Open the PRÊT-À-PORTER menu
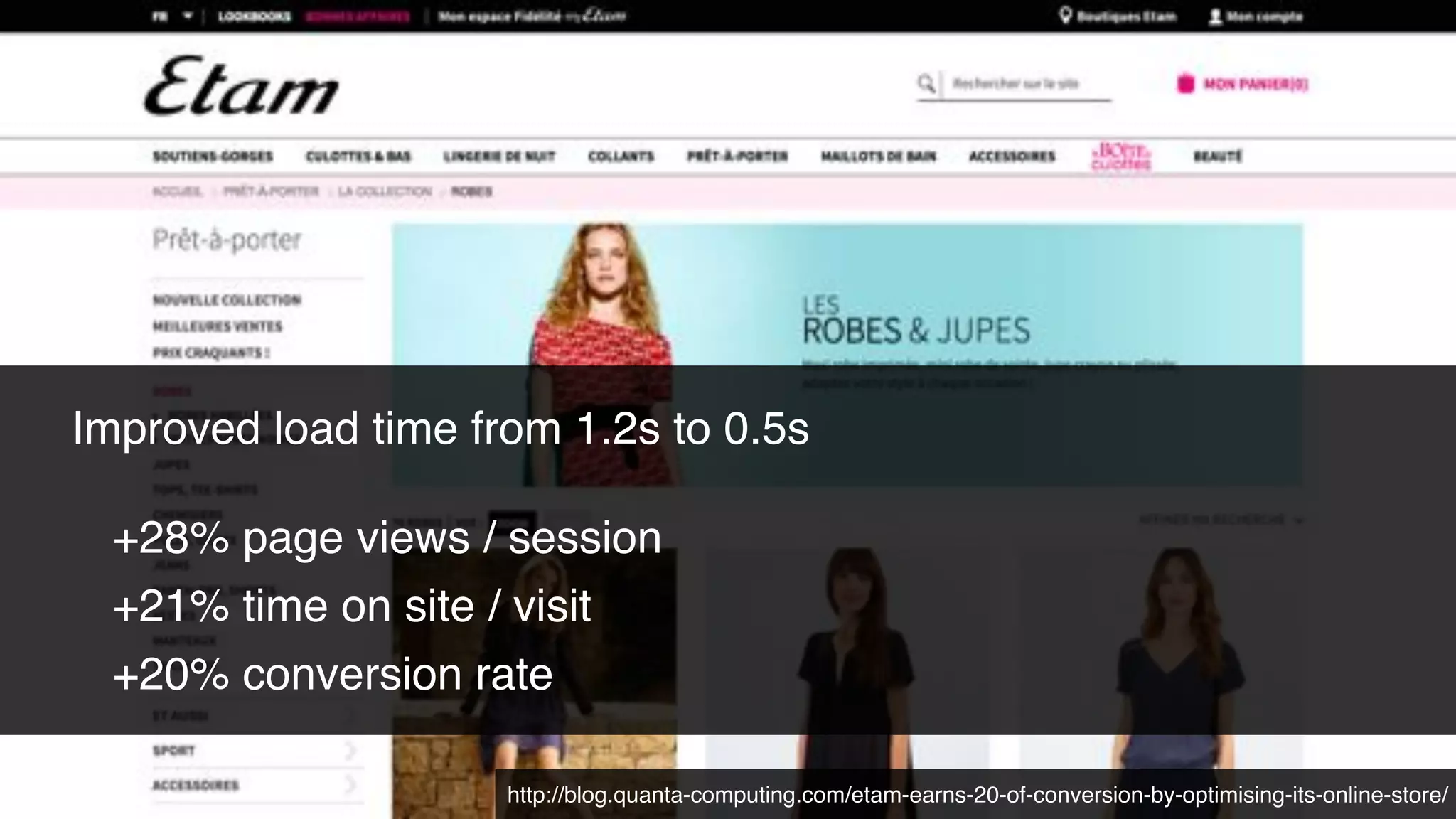1456x819 pixels. click(737, 156)
